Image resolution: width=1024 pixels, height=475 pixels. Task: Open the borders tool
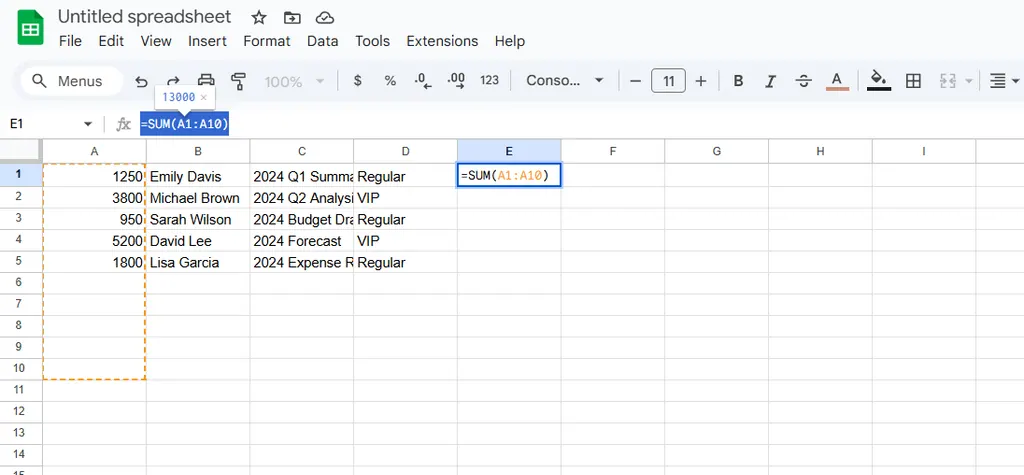(913, 81)
